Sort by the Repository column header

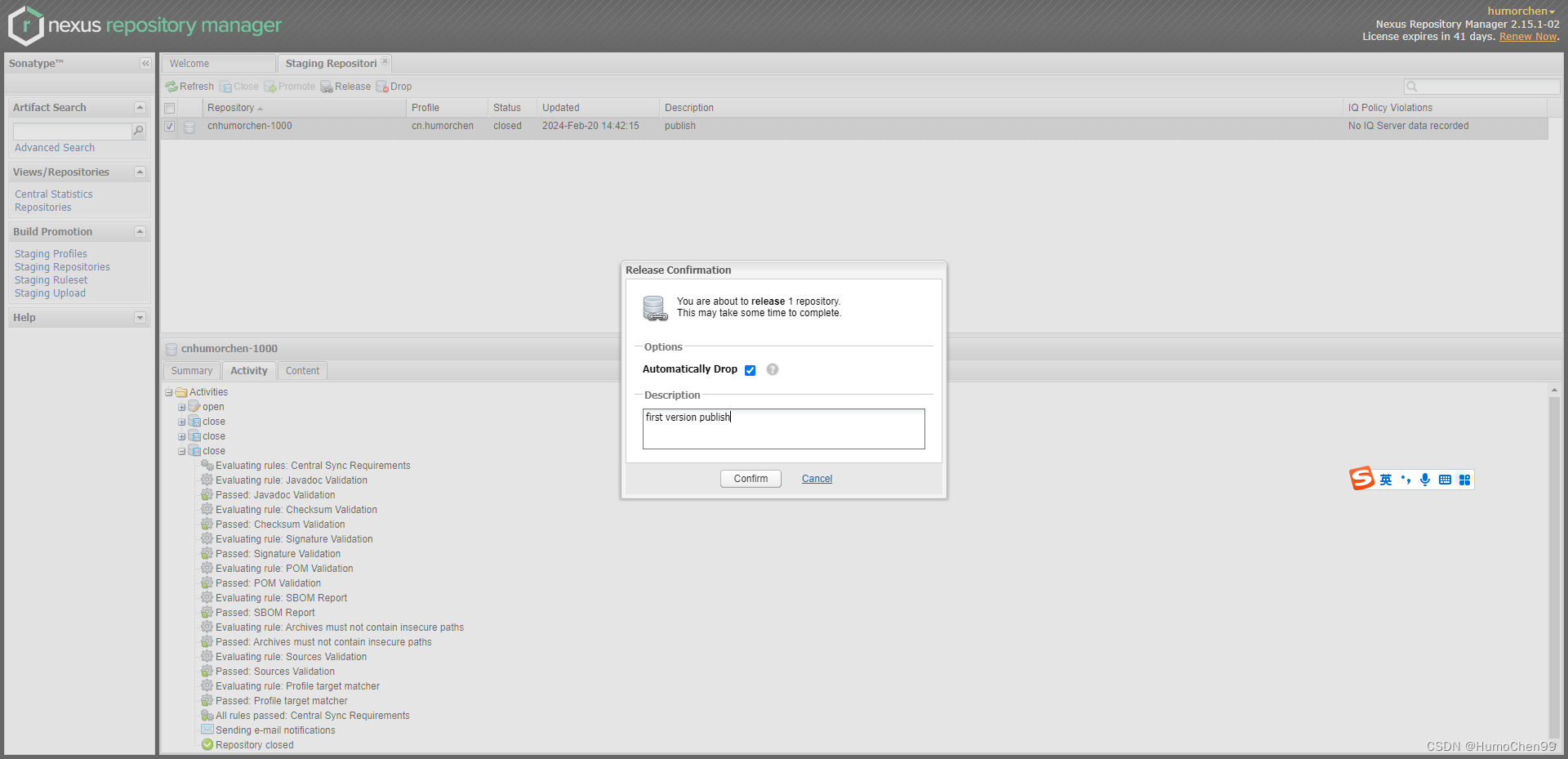(304, 108)
